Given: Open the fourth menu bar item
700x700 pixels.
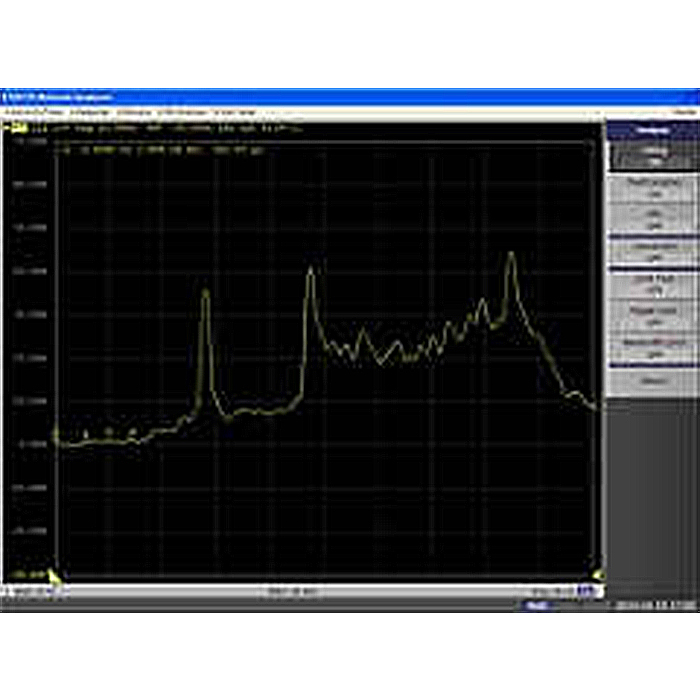Looking at the screenshot, I should coord(182,112).
